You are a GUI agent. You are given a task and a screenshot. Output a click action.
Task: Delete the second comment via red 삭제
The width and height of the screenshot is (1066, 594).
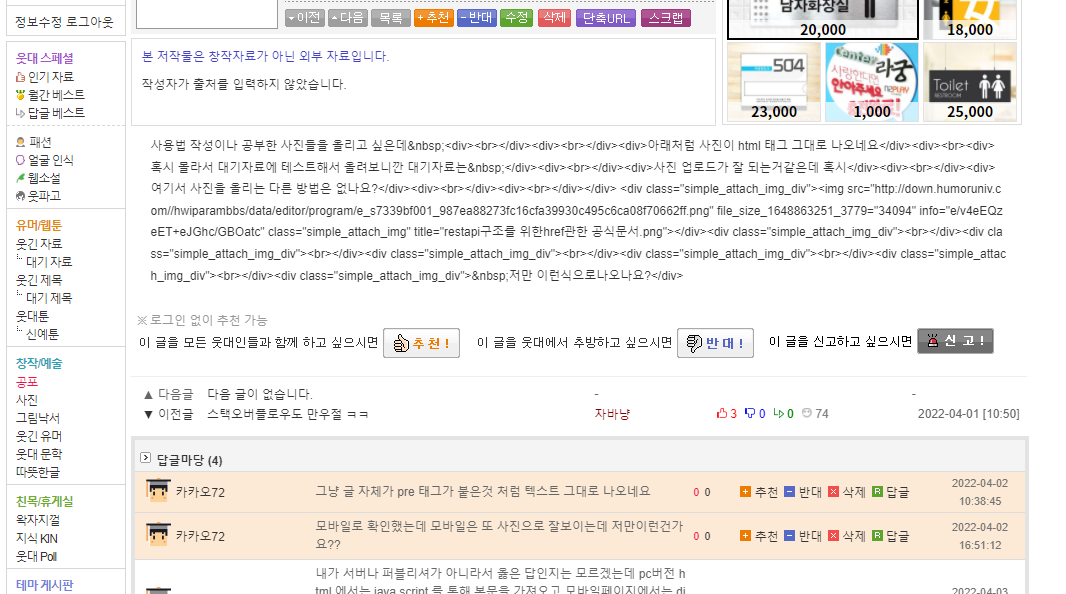(846, 536)
